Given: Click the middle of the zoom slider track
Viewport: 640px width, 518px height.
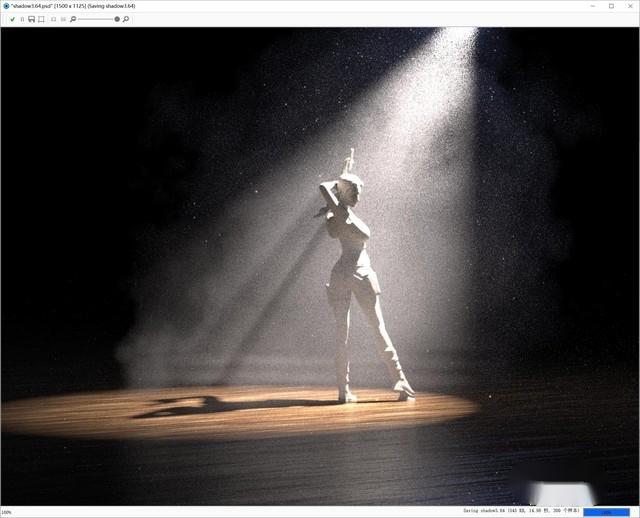Looking at the screenshot, I should (x=98, y=19).
